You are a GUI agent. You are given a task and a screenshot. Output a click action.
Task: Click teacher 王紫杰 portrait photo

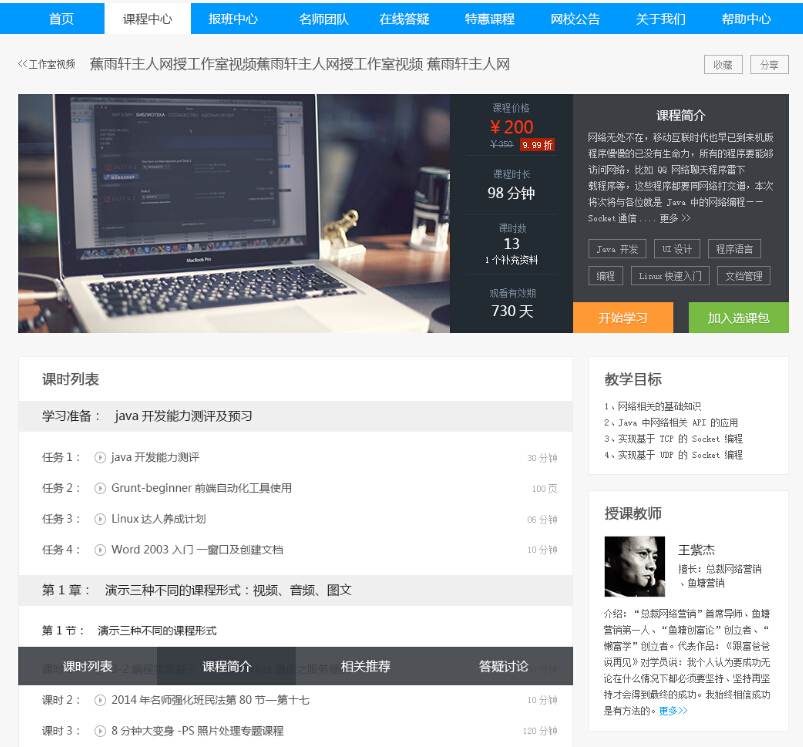[634, 567]
